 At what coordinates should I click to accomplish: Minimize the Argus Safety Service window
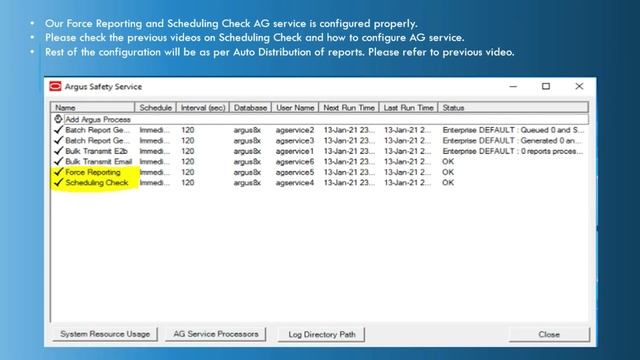click(513, 87)
